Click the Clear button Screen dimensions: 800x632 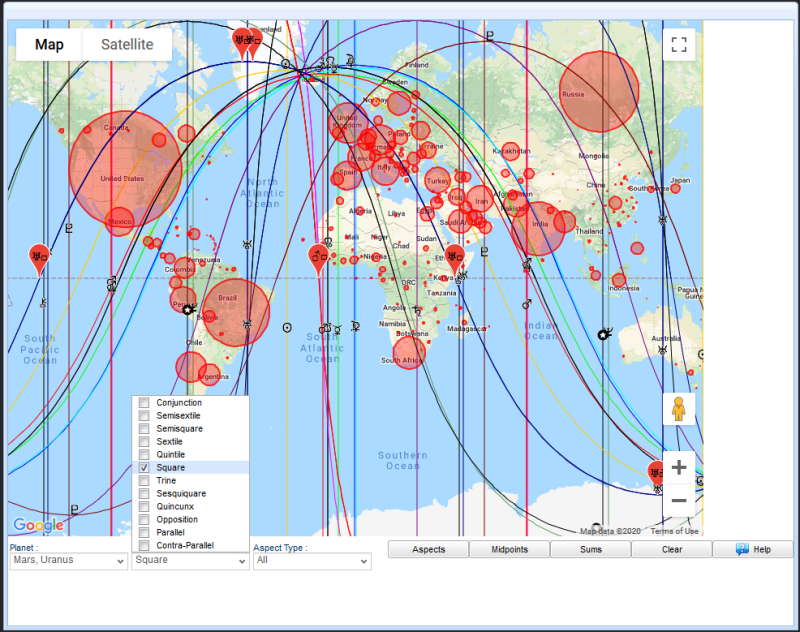672,549
